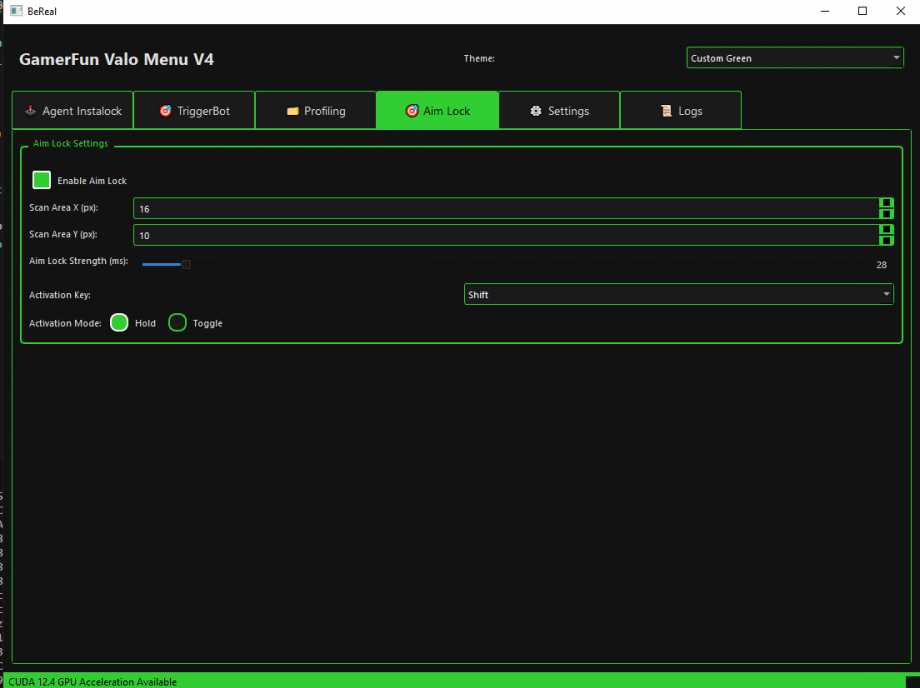Image resolution: width=920 pixels, height=688 pixels.
Task: Switch to the Profiling tab
Action: tap(315, 110)
